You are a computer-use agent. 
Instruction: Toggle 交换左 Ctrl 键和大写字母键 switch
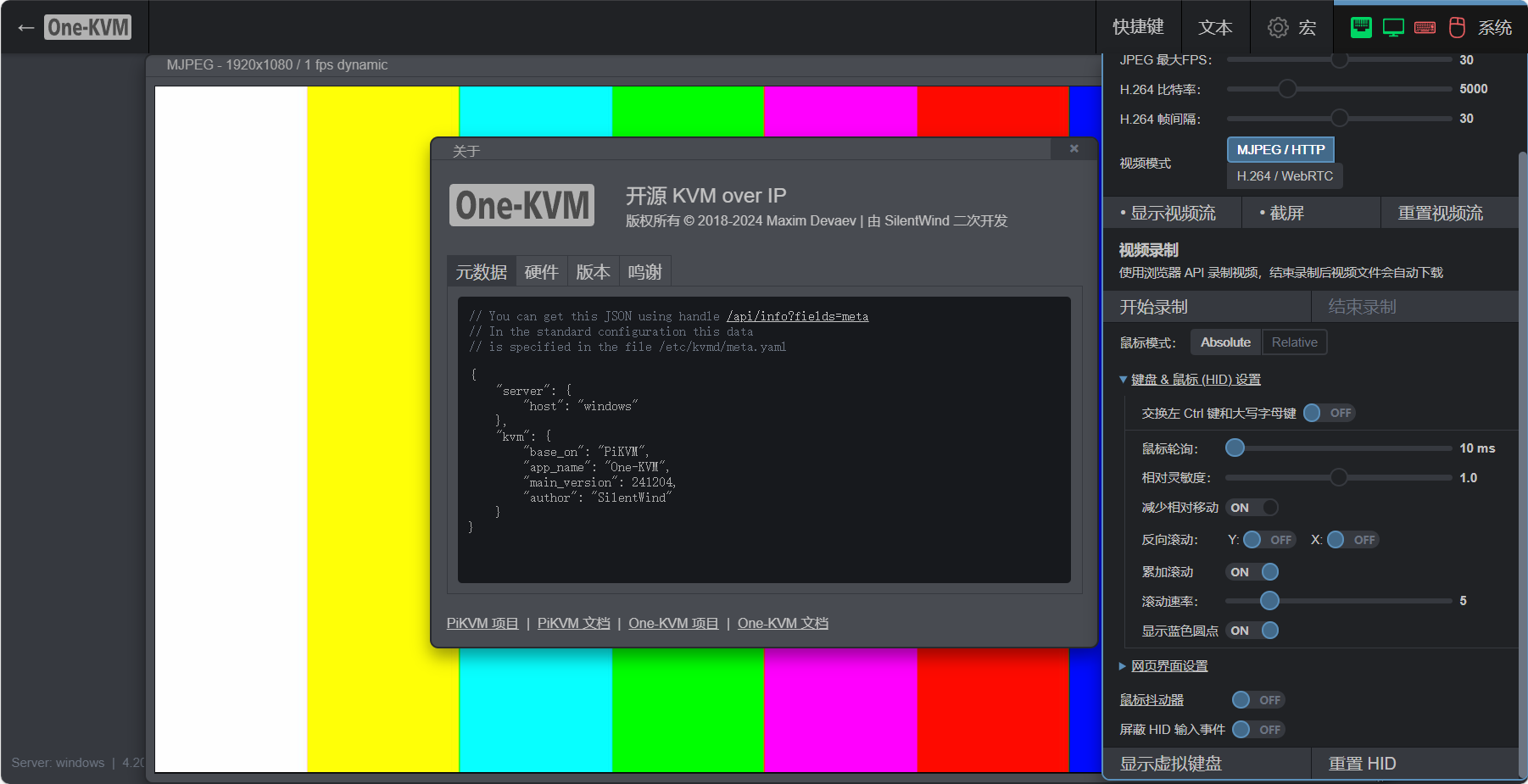(1328, 413)
